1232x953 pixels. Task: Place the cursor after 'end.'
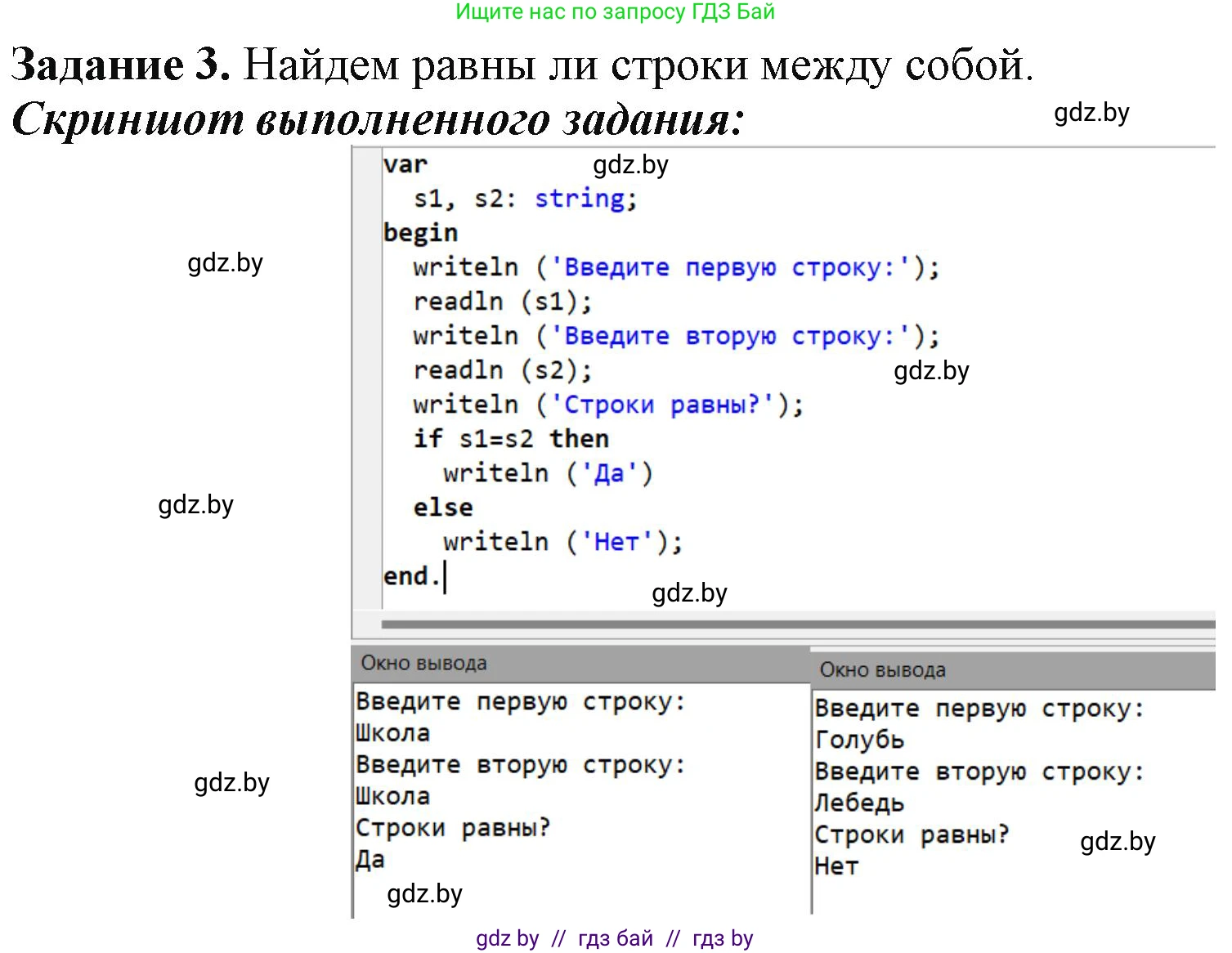tap(446, 576)
